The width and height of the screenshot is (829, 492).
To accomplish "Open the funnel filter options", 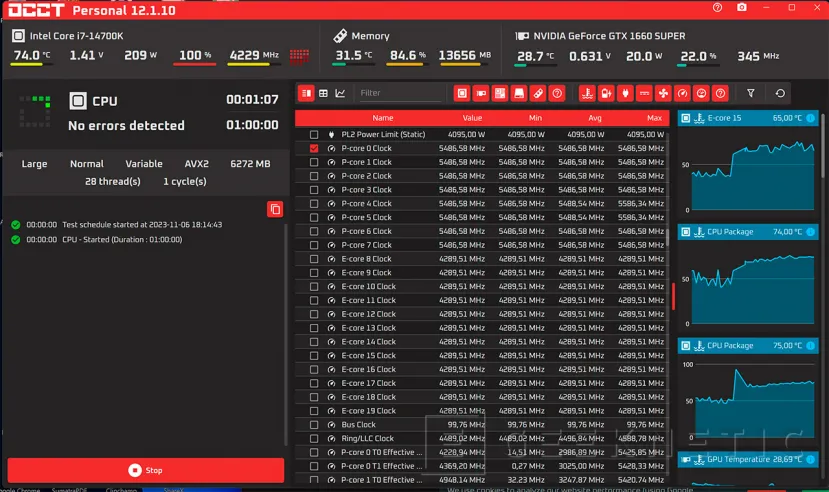I will coord(751,94).
